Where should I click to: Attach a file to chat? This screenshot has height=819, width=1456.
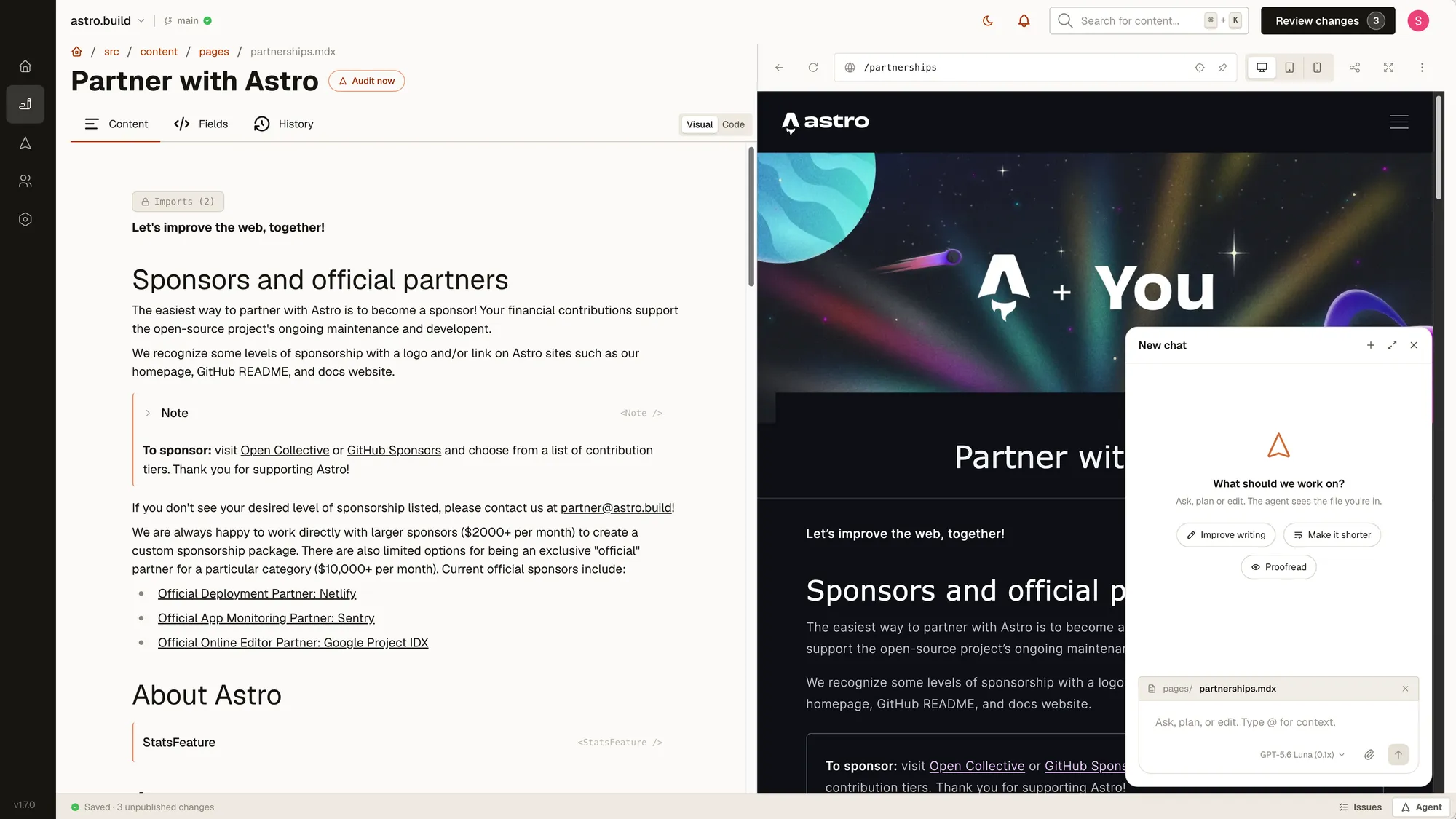coord(1369,755)
